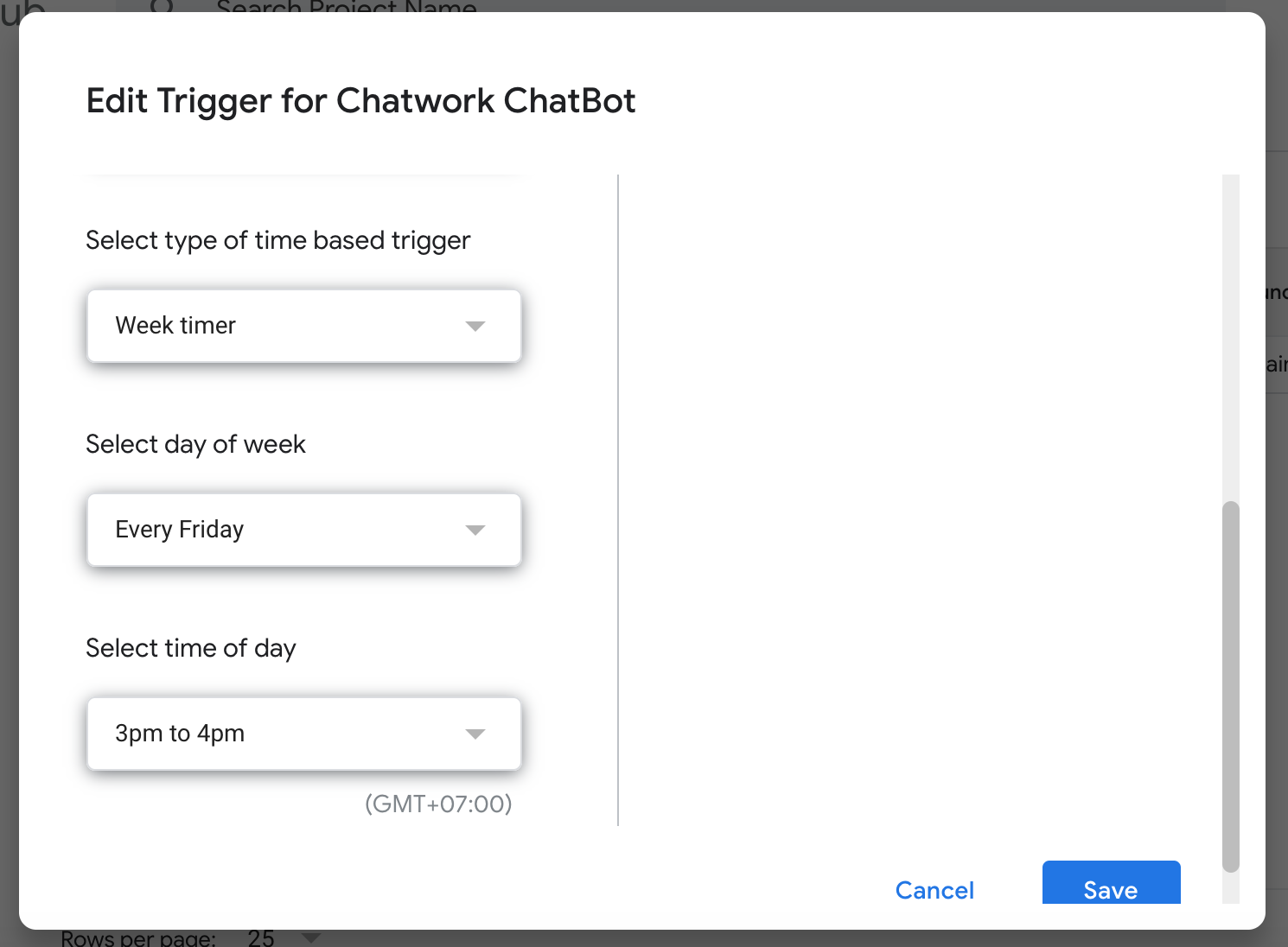Click the "Edit Trigger for Chatwork ChatBot" title
The image size is (1288, 947).
pyautogui.click(x=360, y=101)
